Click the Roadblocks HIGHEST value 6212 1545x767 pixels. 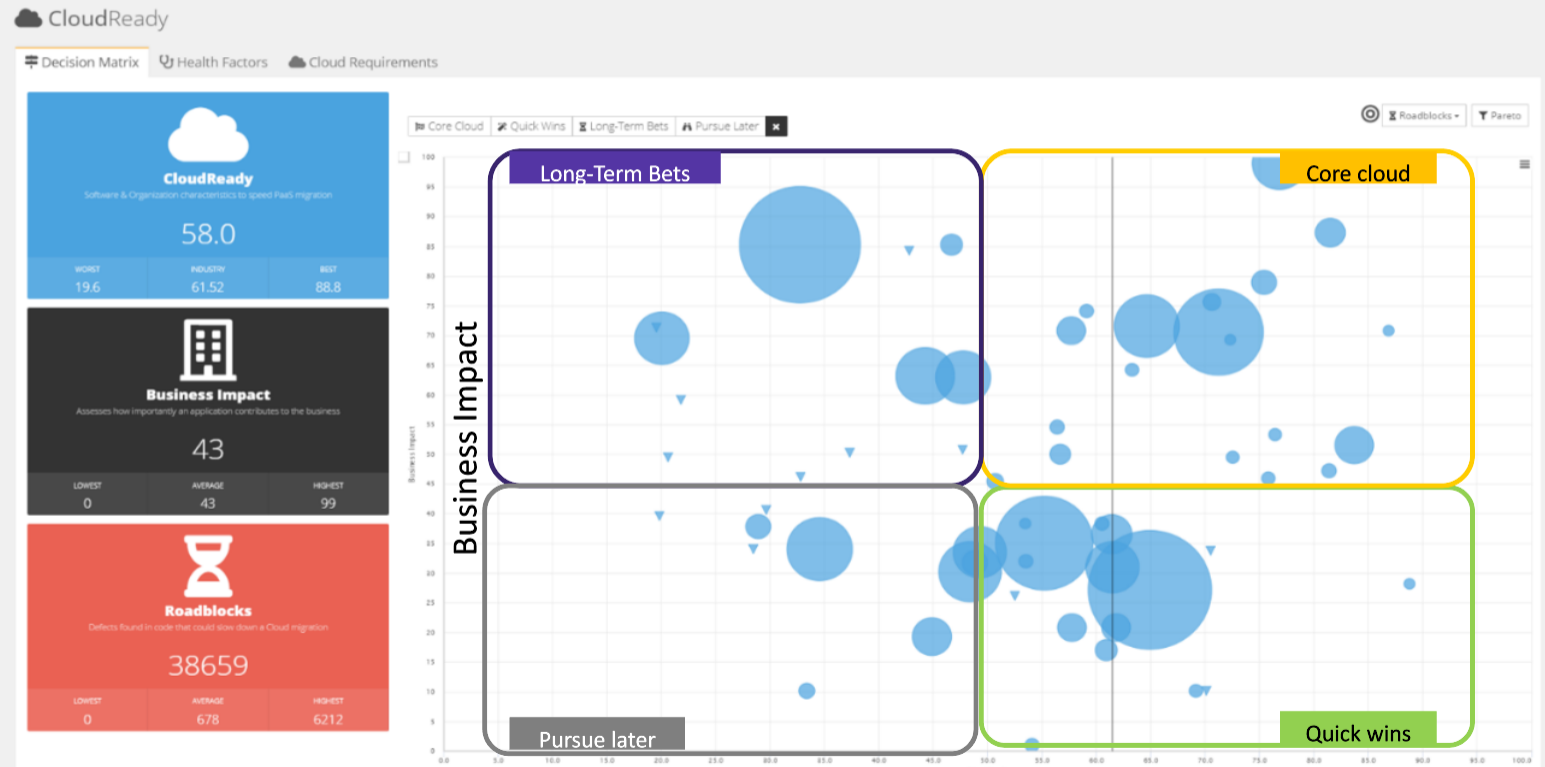(328, 719)
